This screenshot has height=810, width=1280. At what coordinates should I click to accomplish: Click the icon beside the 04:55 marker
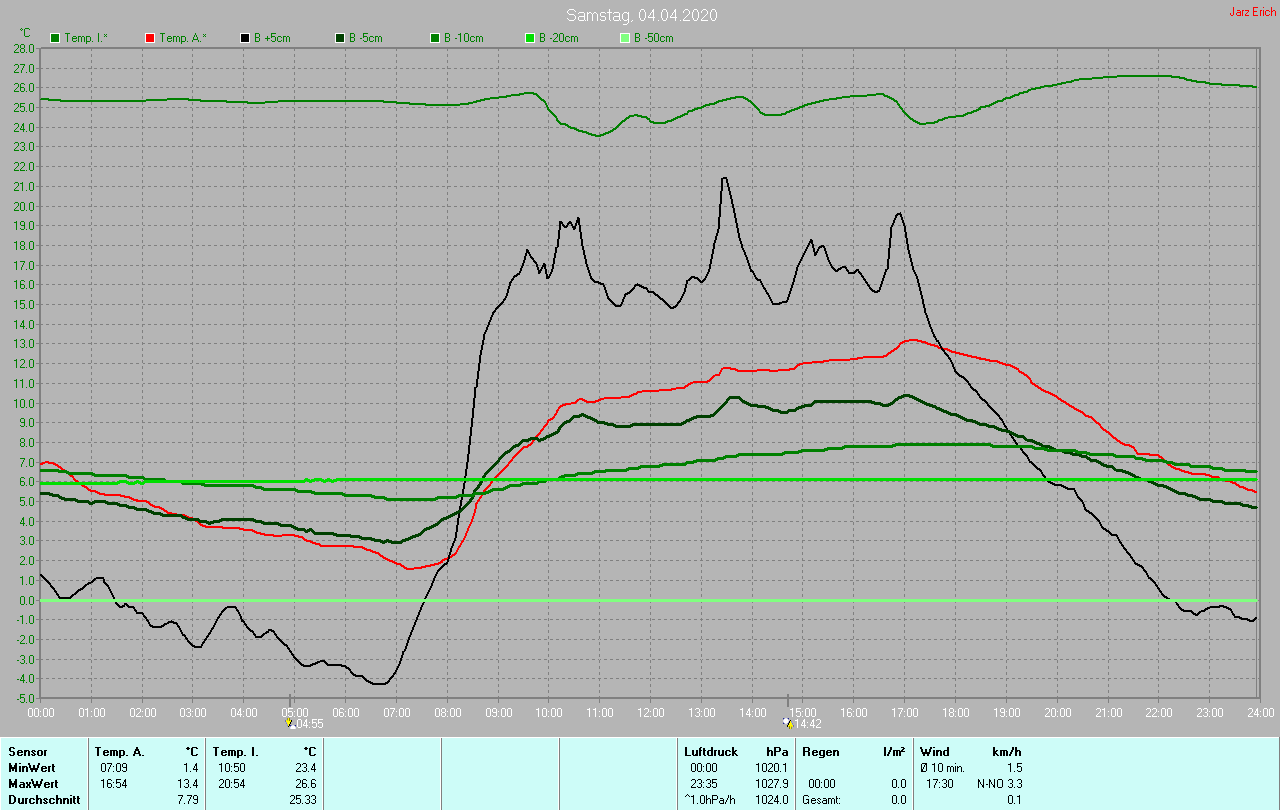coord(290,723)
